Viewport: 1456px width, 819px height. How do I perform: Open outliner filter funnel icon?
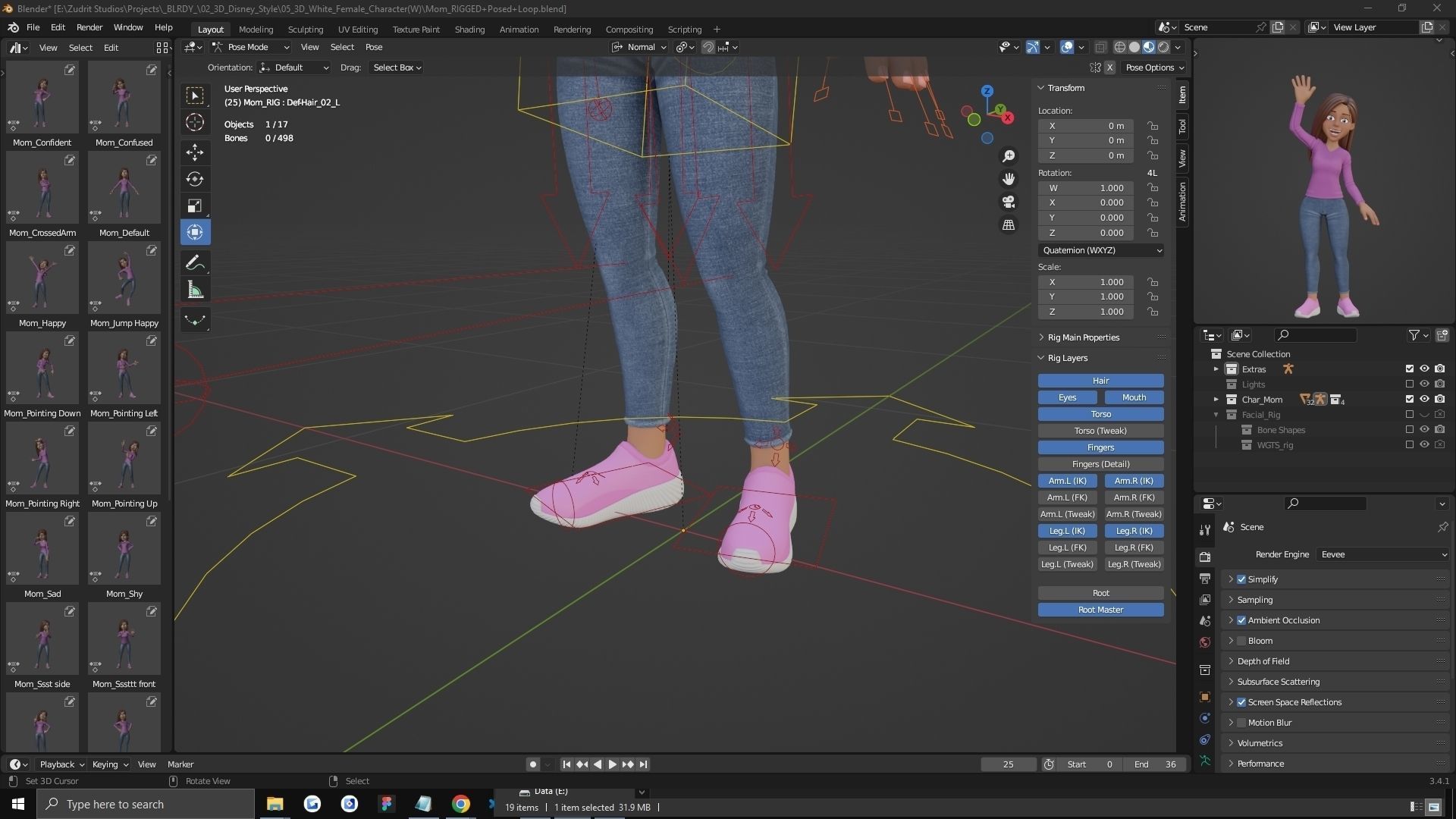point(1414,335)
